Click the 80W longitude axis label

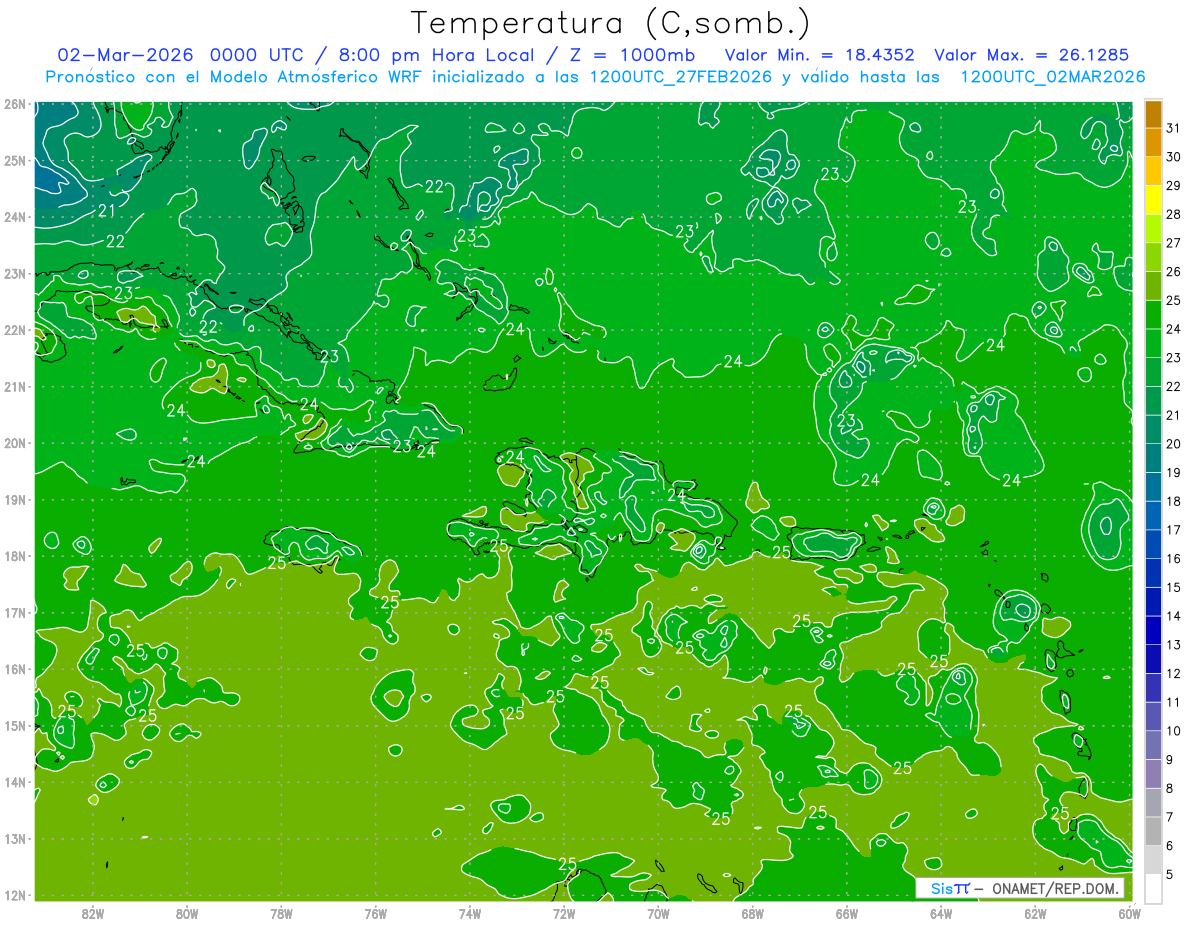187,913
